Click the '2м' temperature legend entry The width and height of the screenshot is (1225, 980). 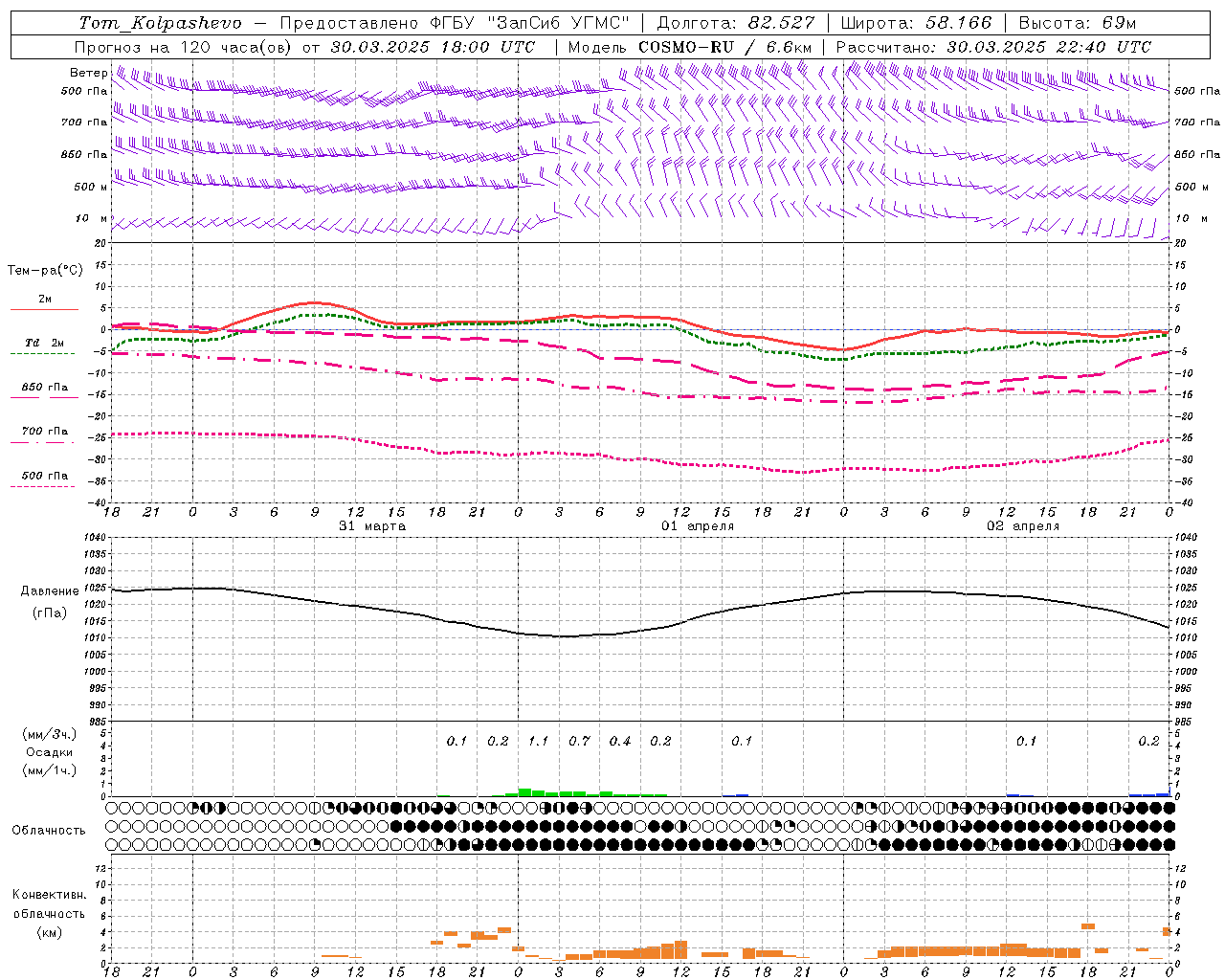pyautogui.click(x=45, y=300)
